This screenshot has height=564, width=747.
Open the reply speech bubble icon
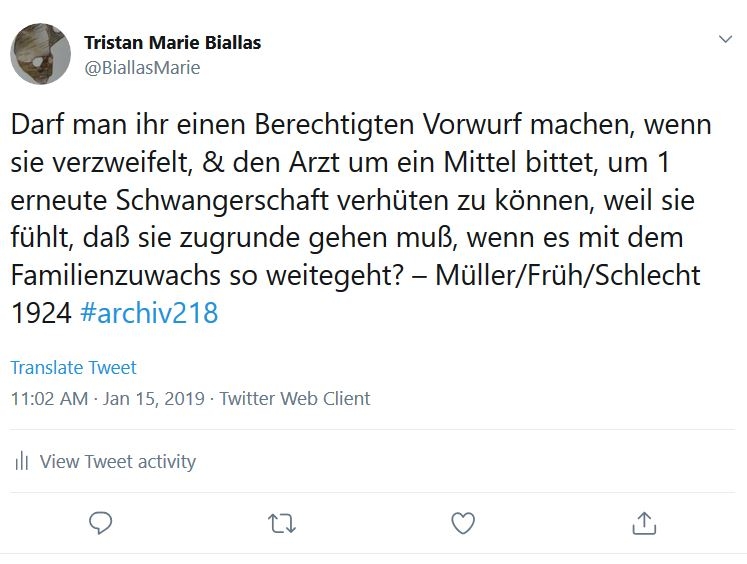coord(101,523)
